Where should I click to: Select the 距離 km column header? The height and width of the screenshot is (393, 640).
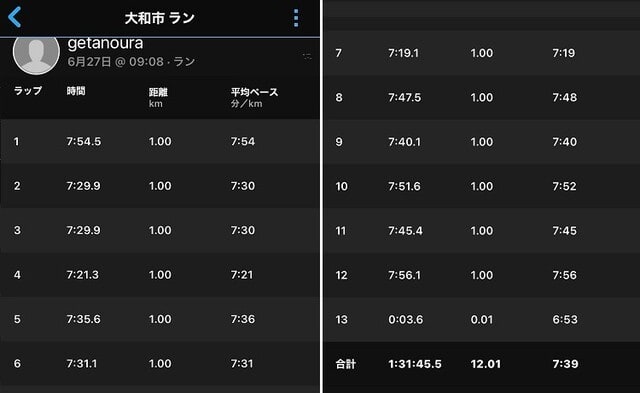pos(158,98)
